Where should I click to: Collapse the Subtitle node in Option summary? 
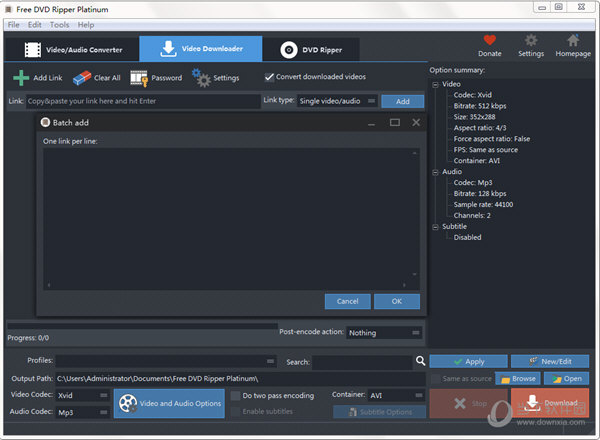435,227
